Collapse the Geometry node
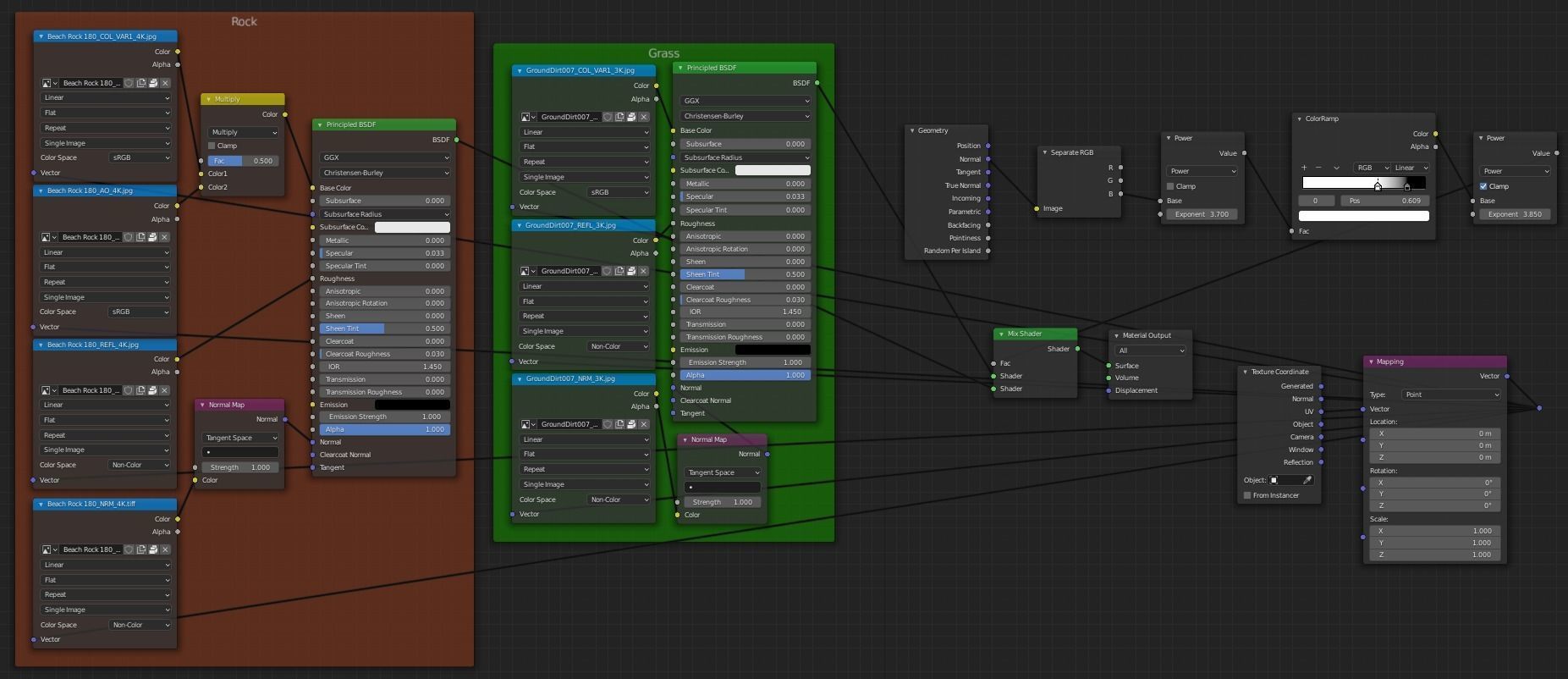The width and height of the screenshot is (1568, 679). pyautogui.click(x=912, y=130)
